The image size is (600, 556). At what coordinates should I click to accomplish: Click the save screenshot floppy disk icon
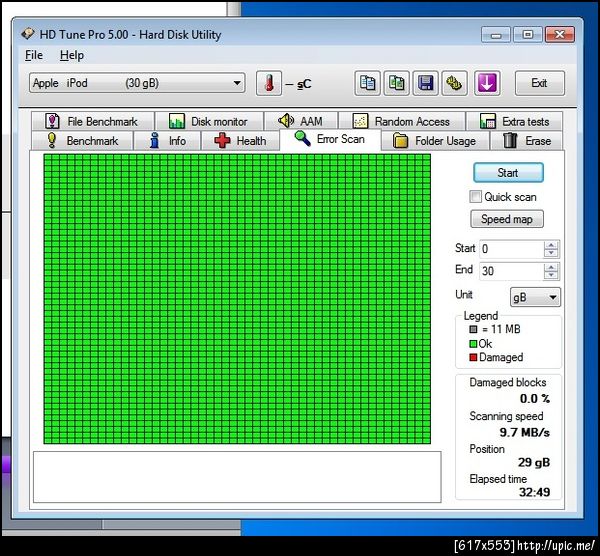(426, 83)
